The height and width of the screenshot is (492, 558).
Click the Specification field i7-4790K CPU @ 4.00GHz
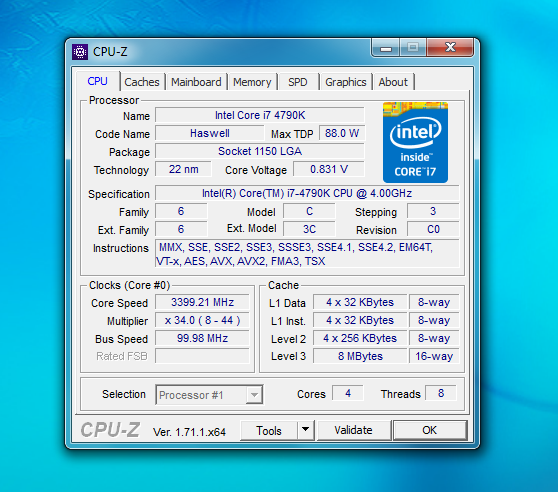307,193
